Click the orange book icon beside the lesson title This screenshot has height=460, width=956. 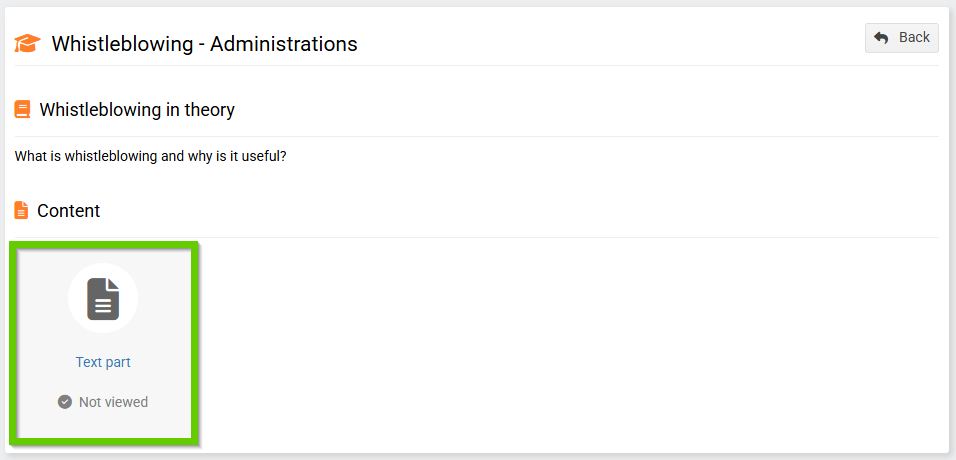(22, 110)
